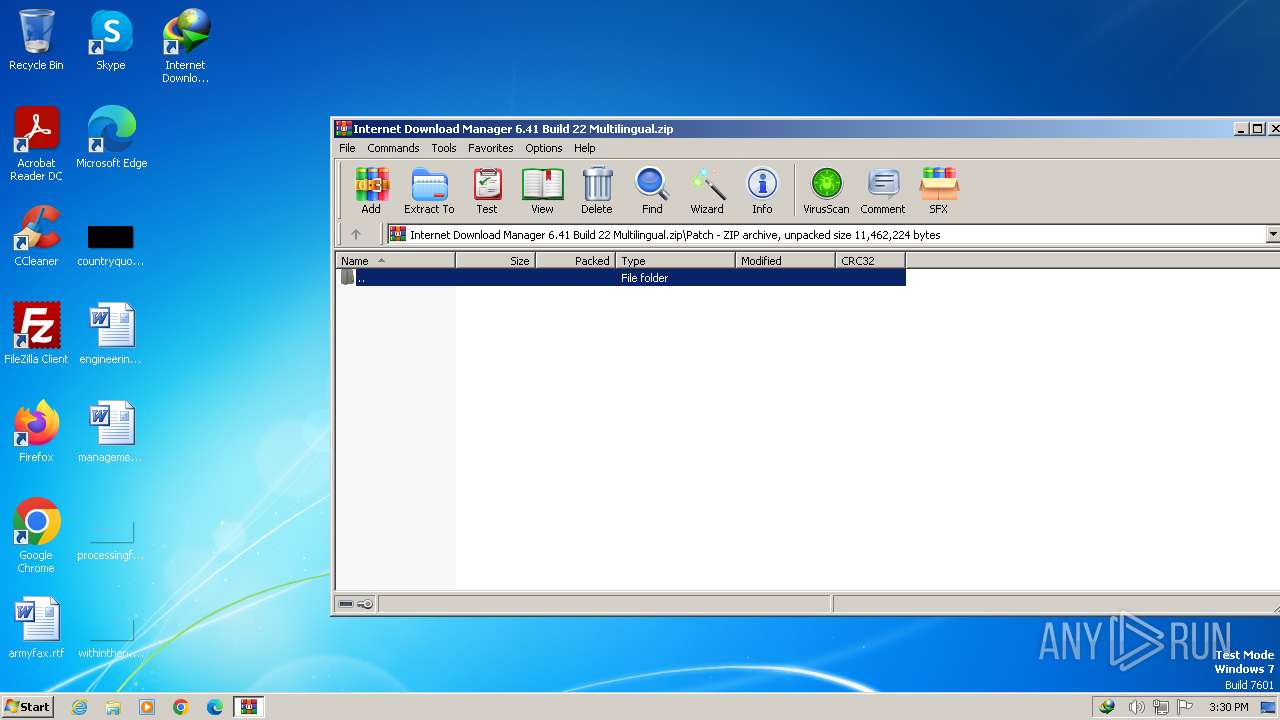Open the armyfax.rtf document
Screen dimensions: 1280x720
[x=36, y=628]
